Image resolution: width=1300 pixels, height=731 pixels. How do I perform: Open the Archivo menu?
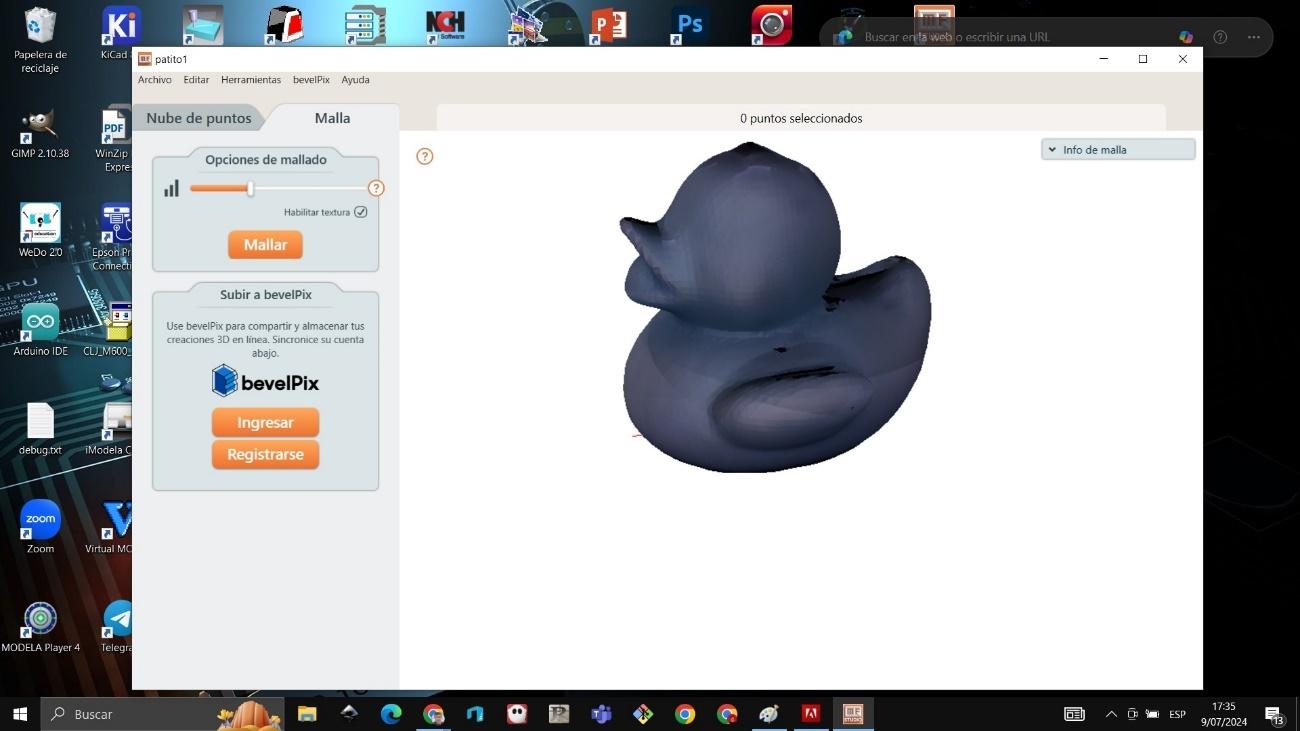point(155,80)
